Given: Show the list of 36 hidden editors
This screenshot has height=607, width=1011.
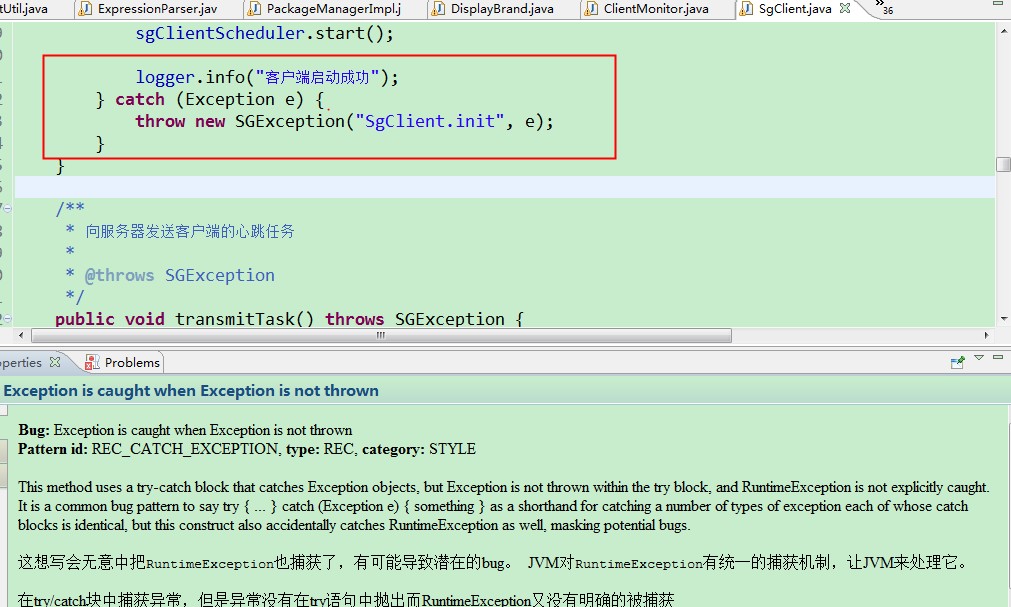Looking at the screenshot, I should [x=883, y=8].
